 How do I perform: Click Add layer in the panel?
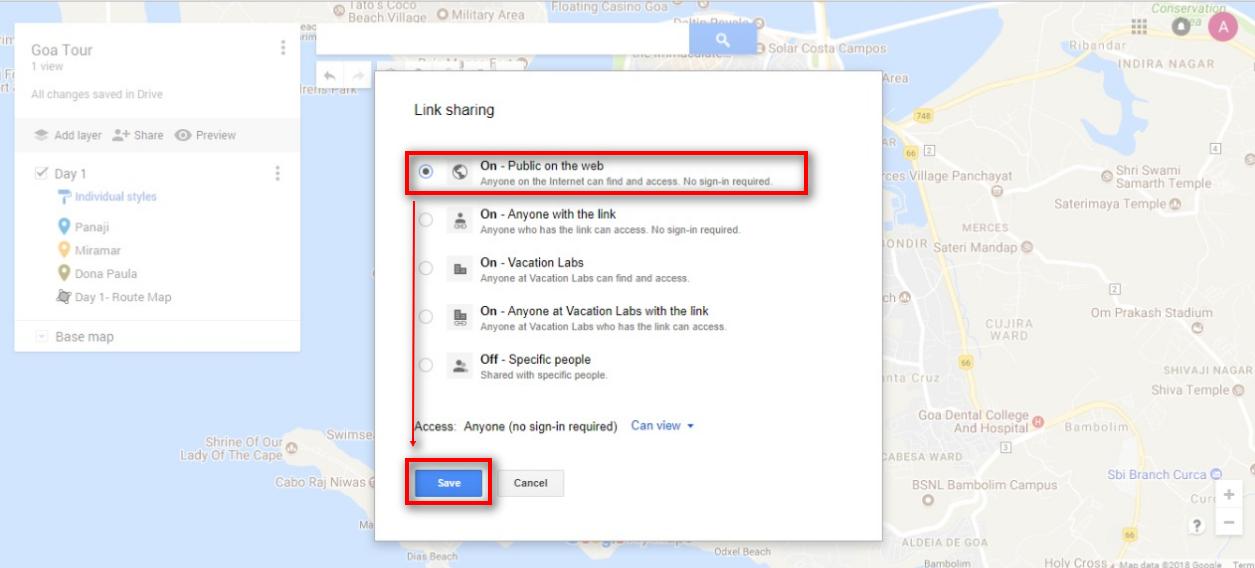click(67, 135)
